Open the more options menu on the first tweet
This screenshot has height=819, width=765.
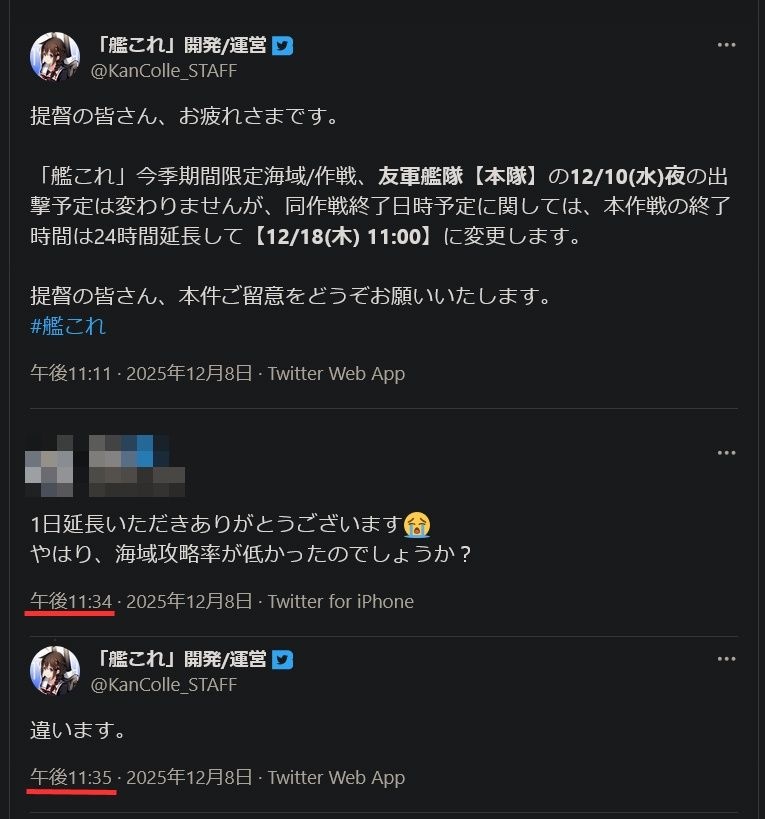(x=727, y=46)
